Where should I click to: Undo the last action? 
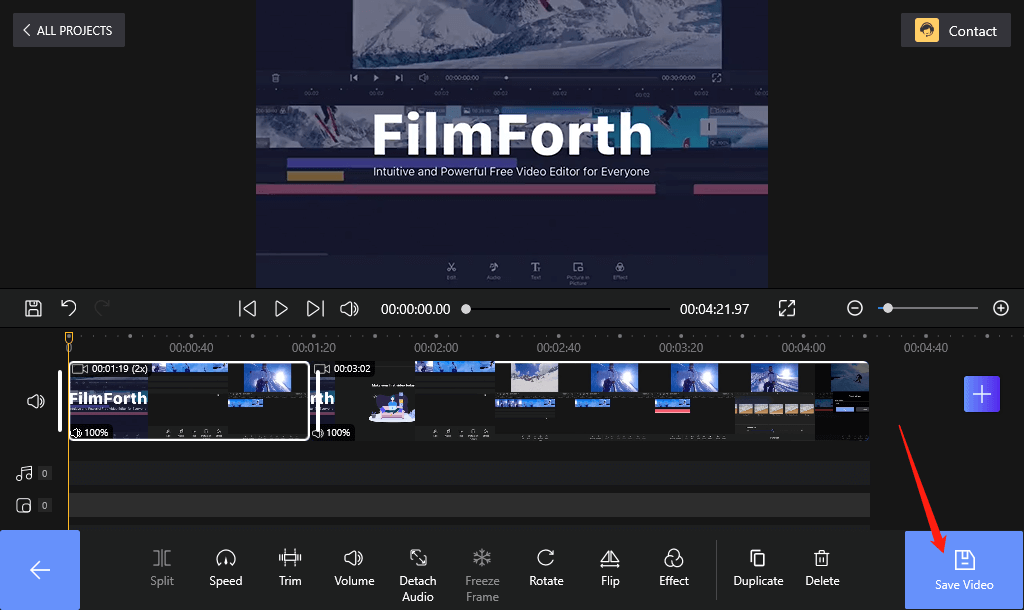[x=69, y=308]
